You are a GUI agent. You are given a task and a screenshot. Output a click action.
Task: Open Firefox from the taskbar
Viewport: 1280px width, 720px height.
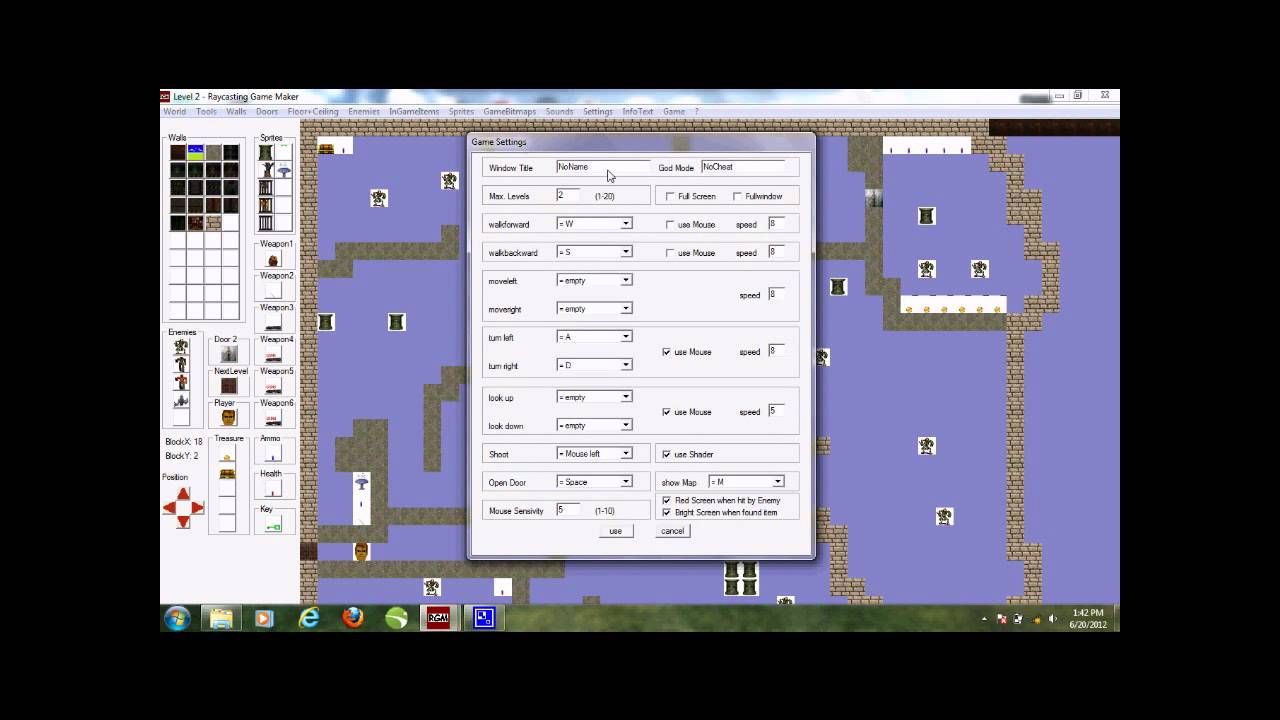pos(352,618)
